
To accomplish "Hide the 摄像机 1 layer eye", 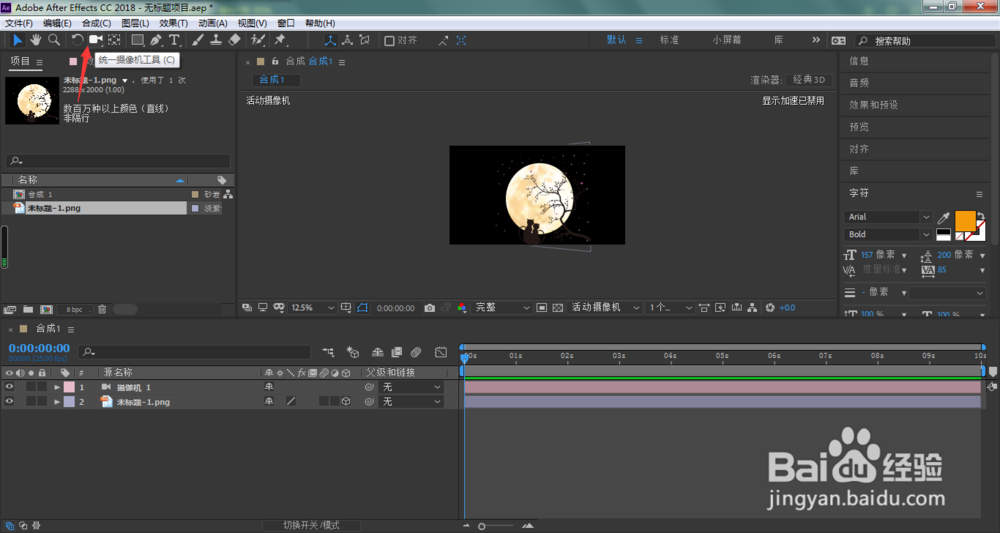I will 9,387.
